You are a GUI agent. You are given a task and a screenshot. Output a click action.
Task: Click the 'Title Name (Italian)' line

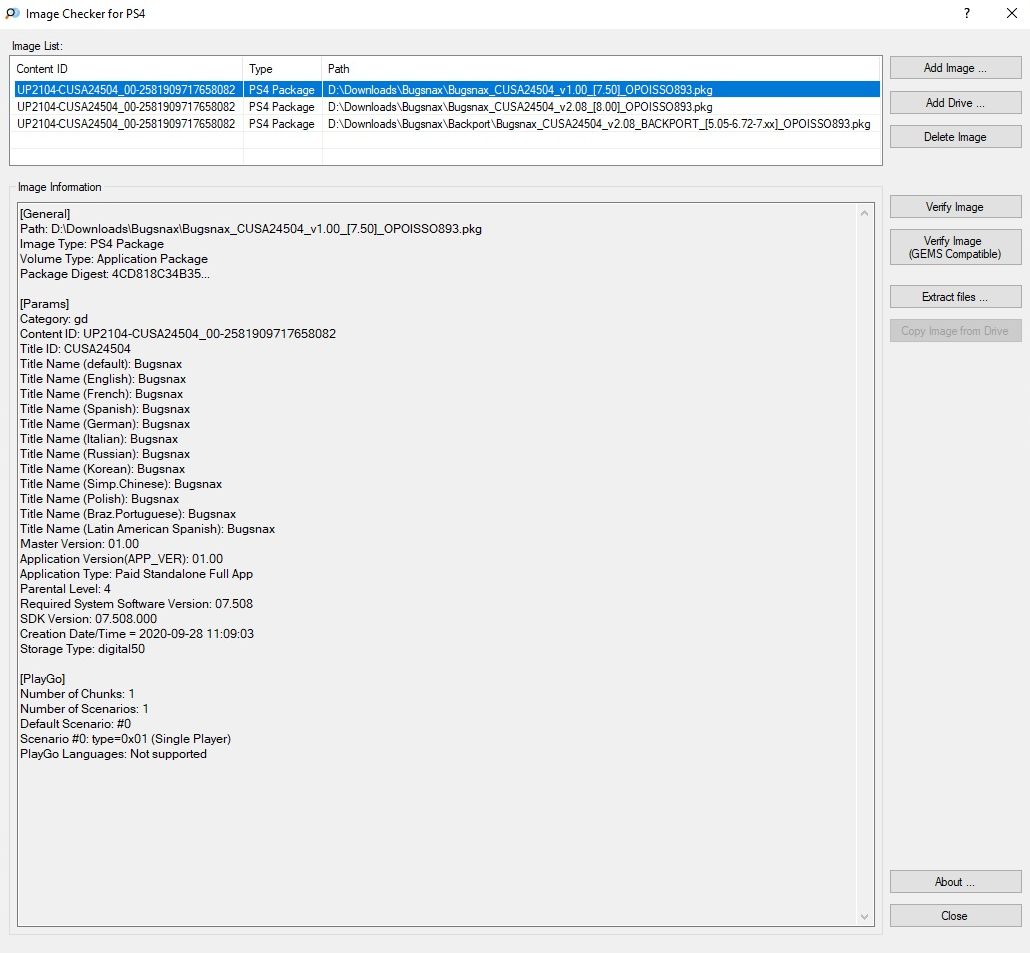point(99,439)
